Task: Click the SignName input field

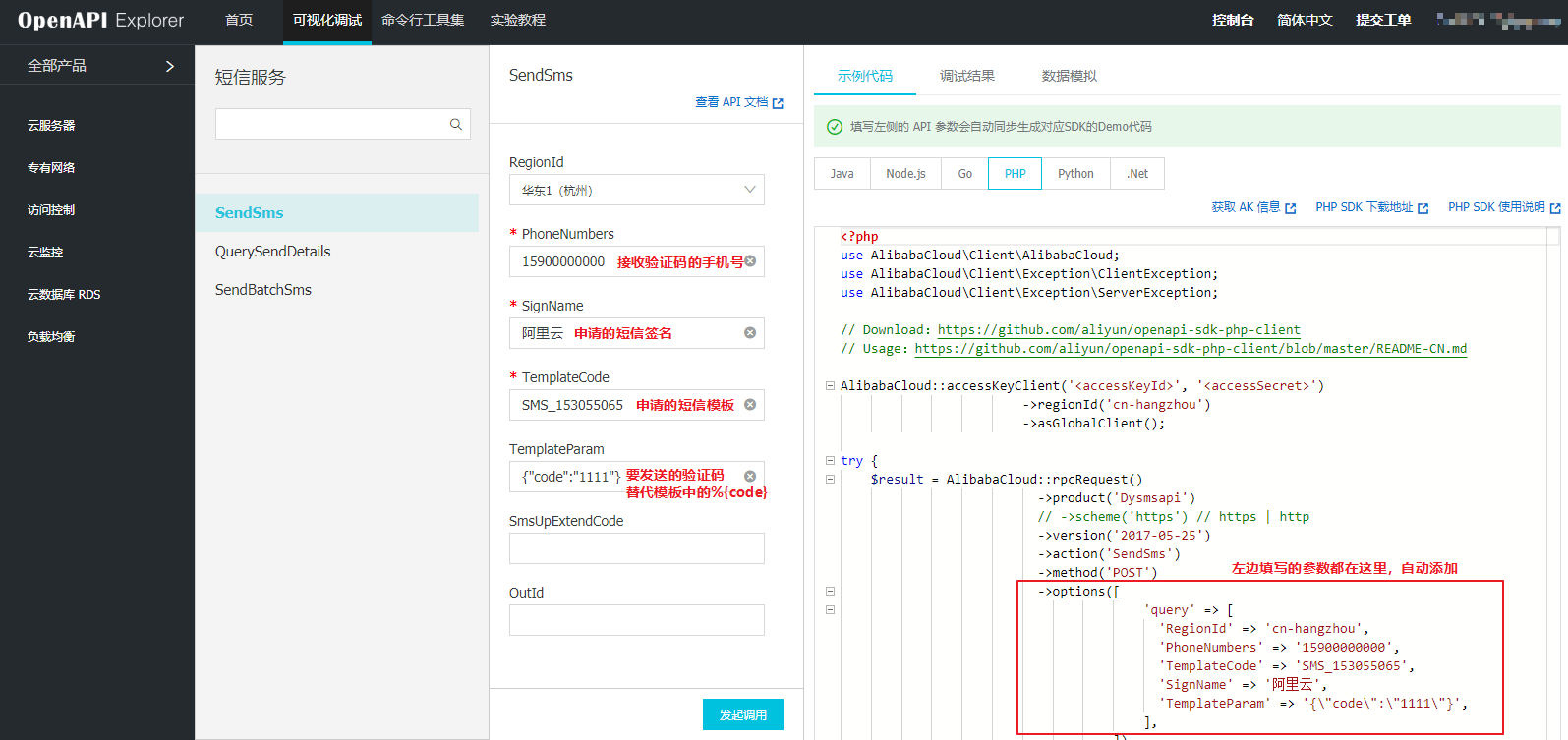Action: pos(637,333)
